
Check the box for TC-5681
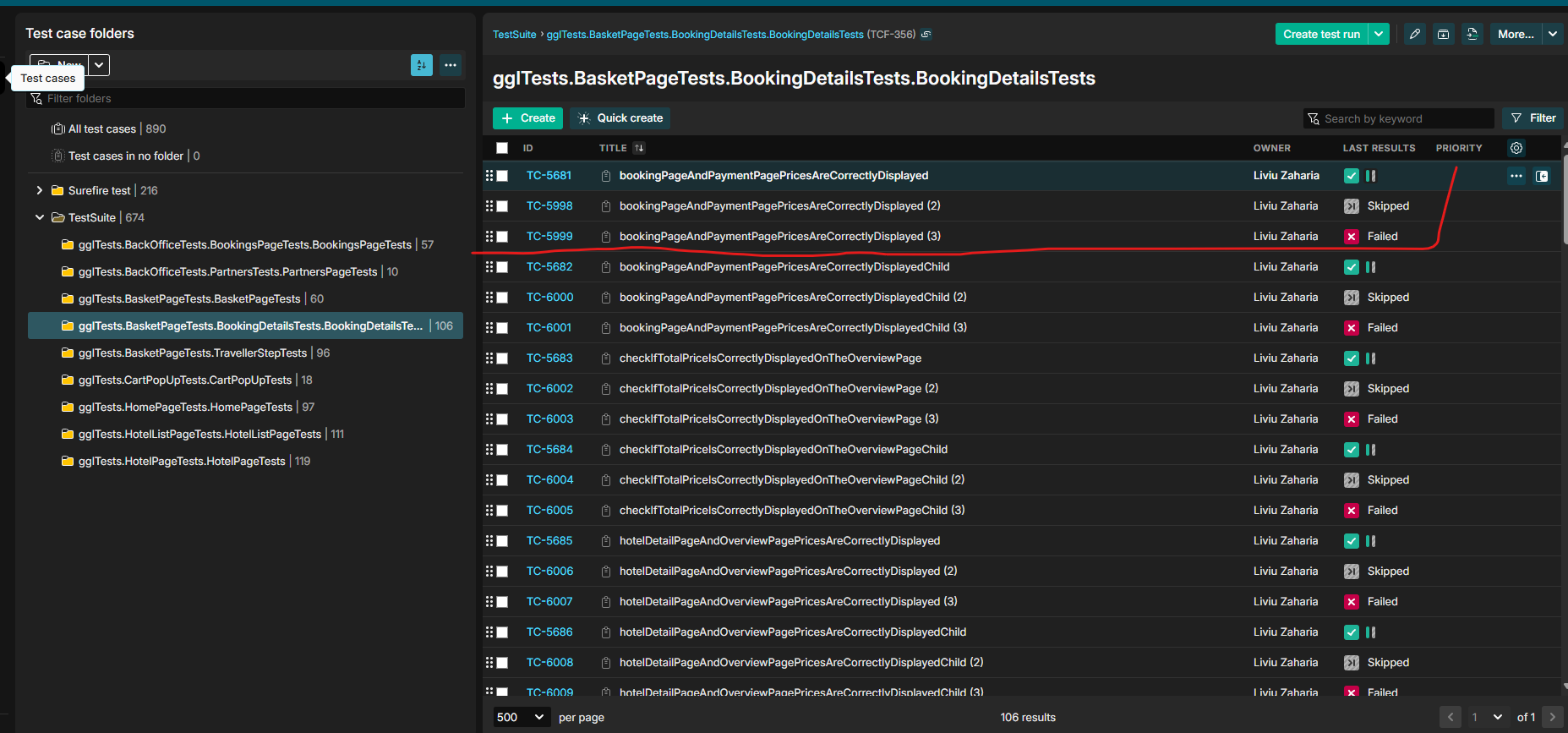pos(502,176)
